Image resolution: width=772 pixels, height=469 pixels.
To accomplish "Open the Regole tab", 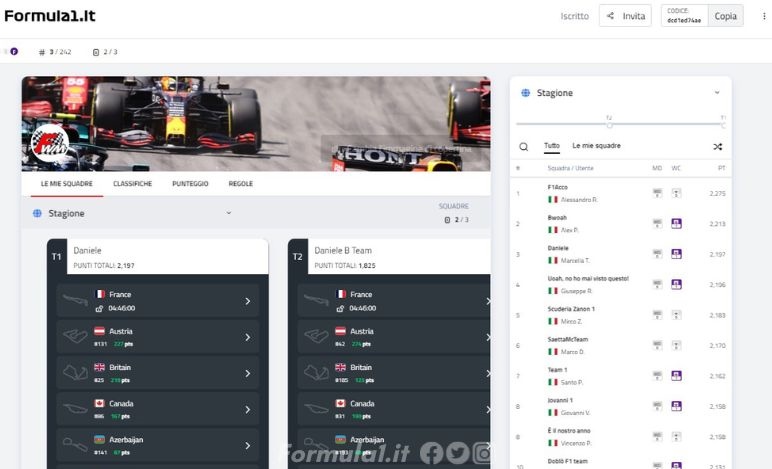I will click(240, 184).
